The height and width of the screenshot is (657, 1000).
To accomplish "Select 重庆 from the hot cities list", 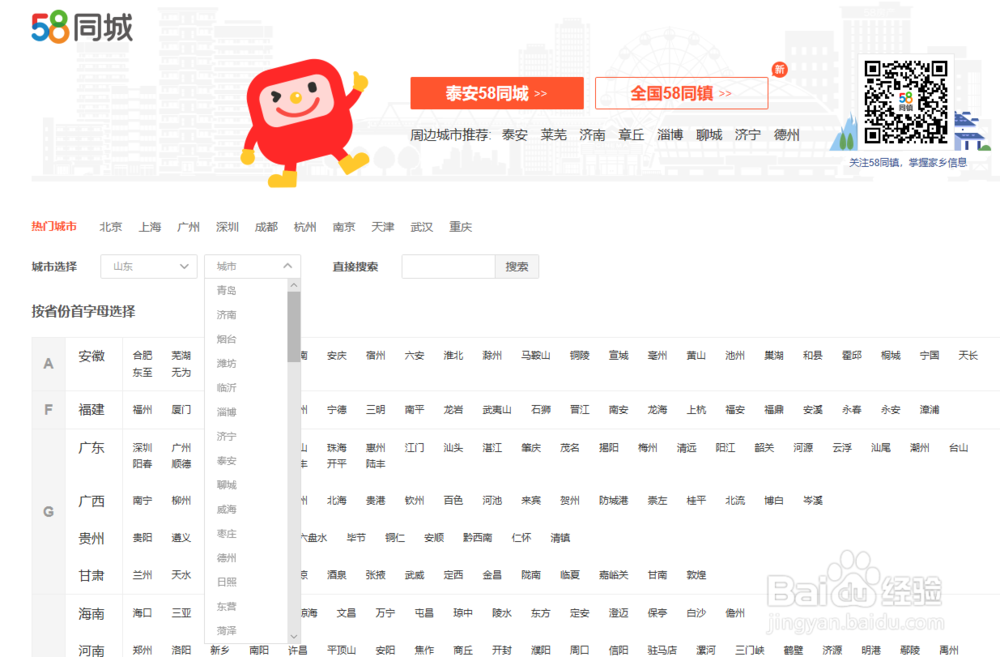I will [x=460, y=226].
